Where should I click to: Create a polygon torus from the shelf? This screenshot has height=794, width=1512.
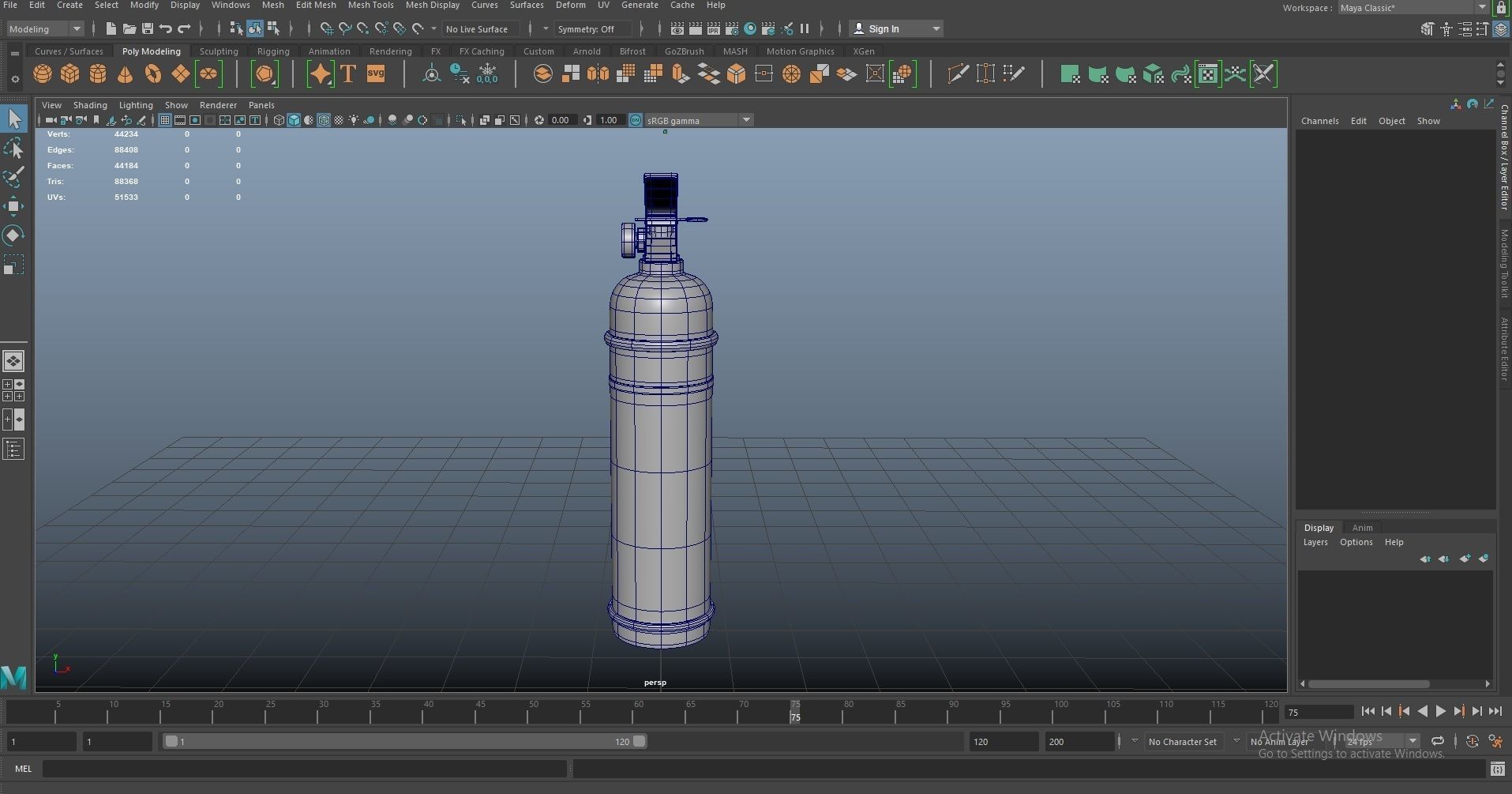153,74
